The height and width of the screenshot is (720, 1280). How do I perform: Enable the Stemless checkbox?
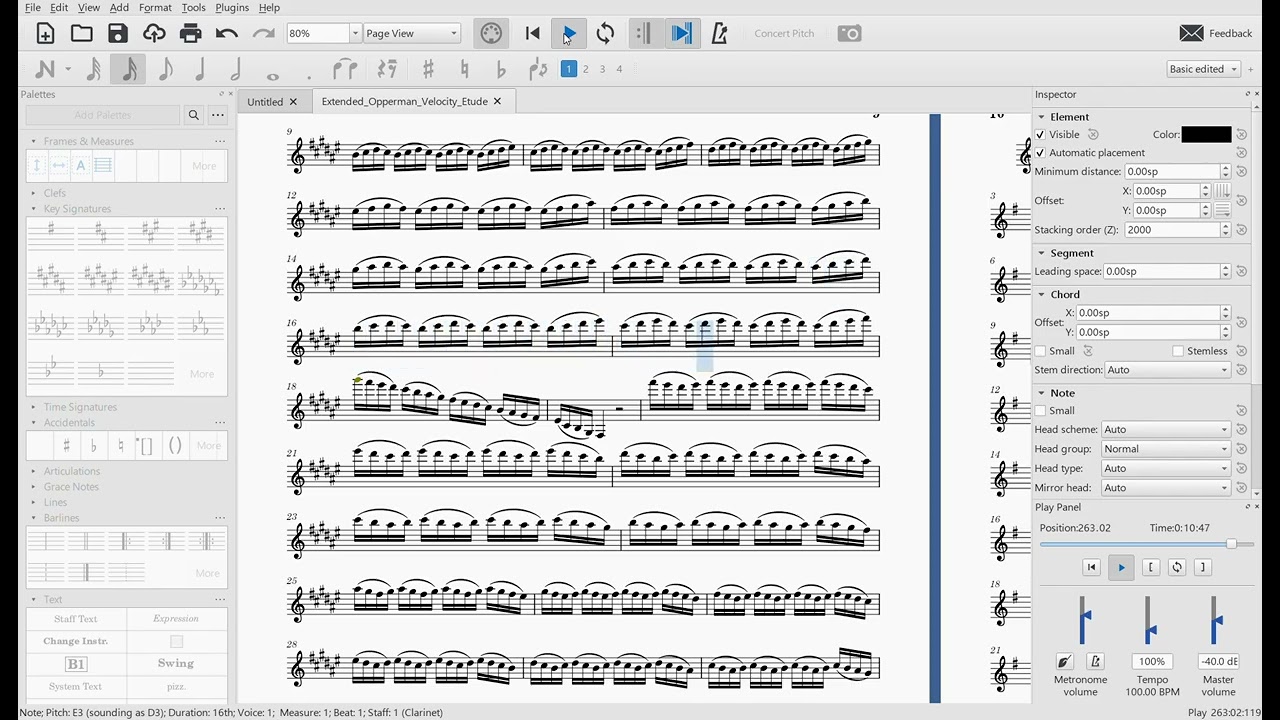(x=1178, y=351)
